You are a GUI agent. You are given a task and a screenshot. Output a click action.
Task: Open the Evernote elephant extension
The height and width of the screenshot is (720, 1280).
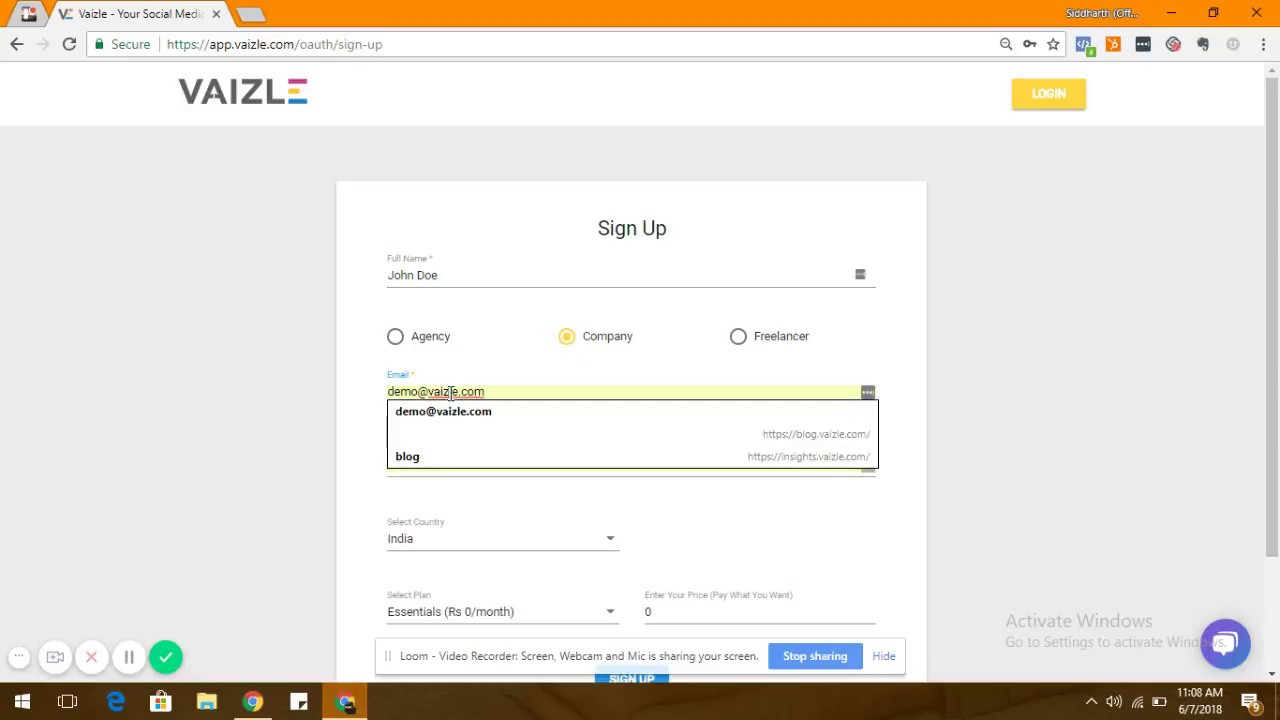click(x=1203, y=44)
